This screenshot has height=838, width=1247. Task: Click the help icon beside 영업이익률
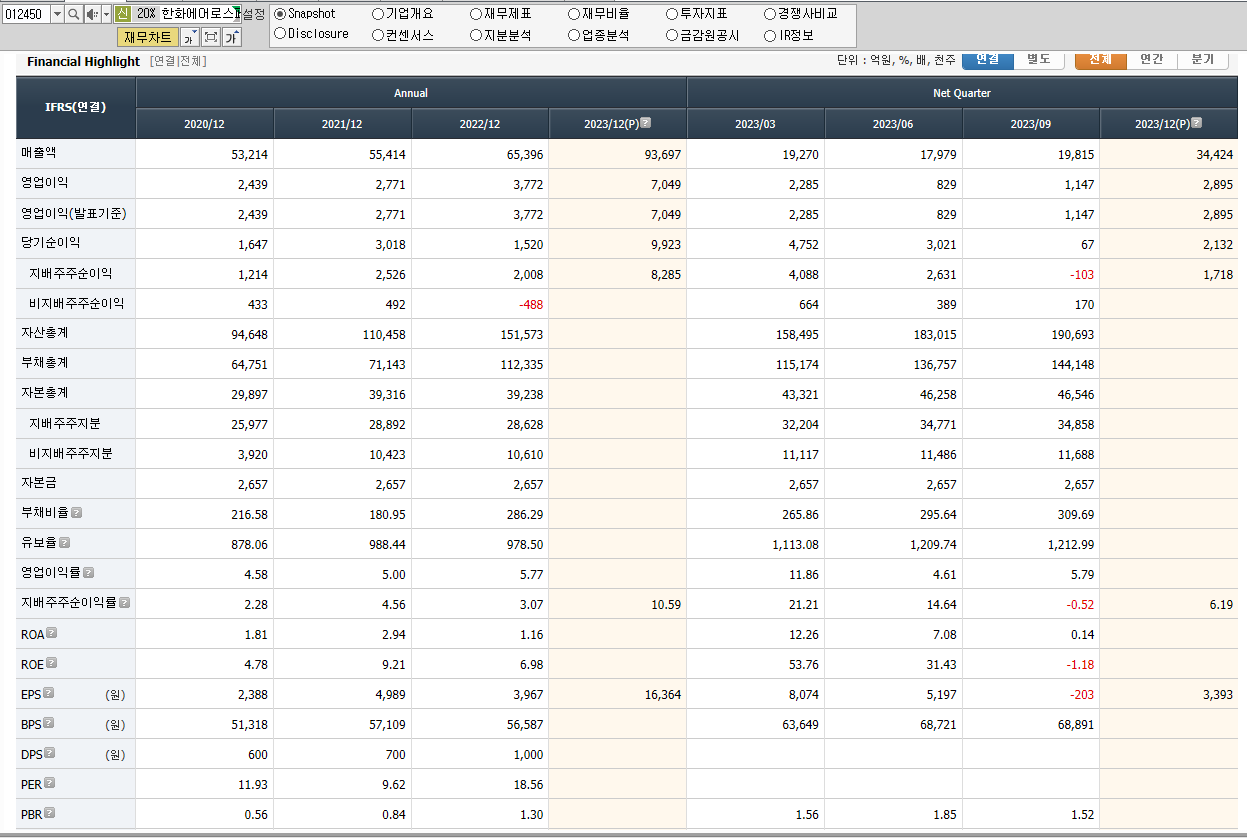coord(89,572)
